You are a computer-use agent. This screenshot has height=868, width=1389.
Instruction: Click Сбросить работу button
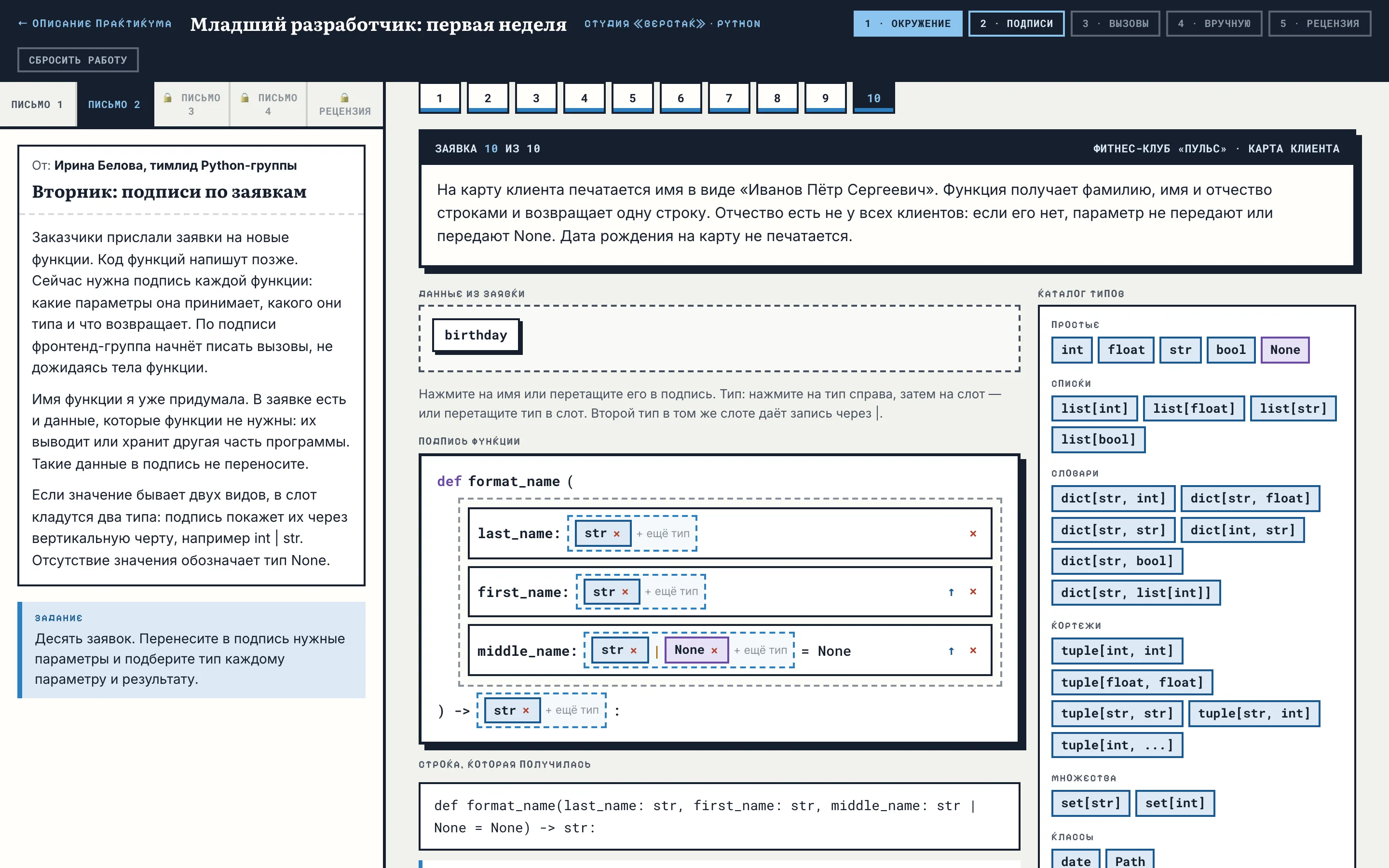click(78, 60)
